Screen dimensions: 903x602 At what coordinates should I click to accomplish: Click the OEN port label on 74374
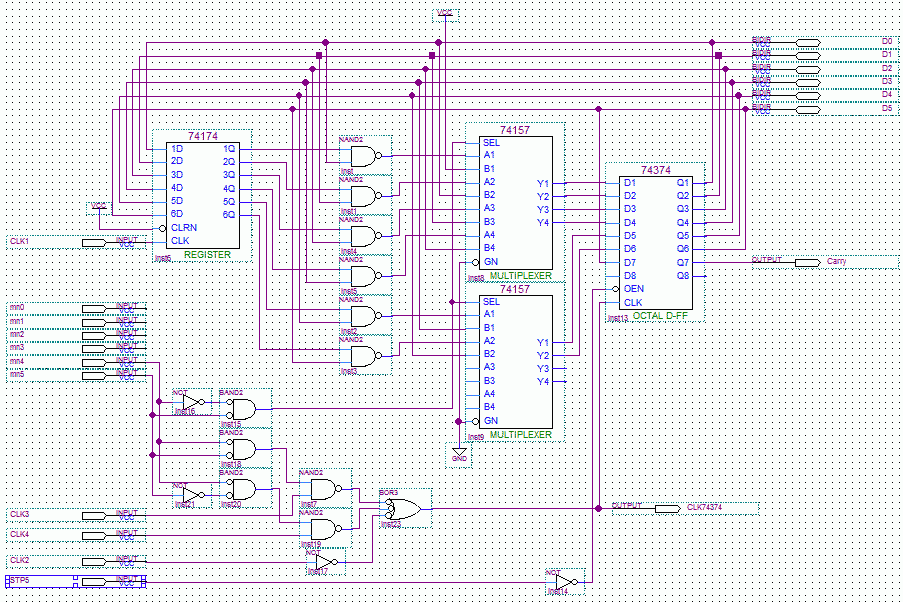[x=634, y=289]
